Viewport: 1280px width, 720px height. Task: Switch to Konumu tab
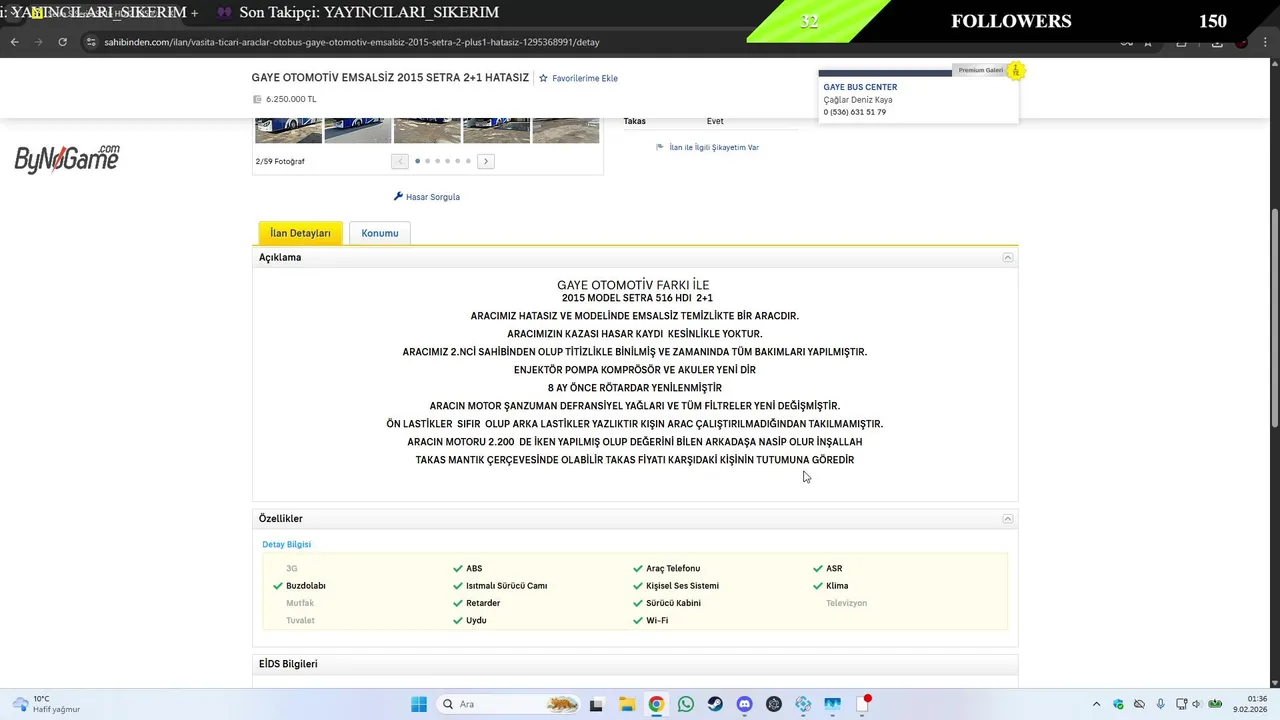[380, 233]
